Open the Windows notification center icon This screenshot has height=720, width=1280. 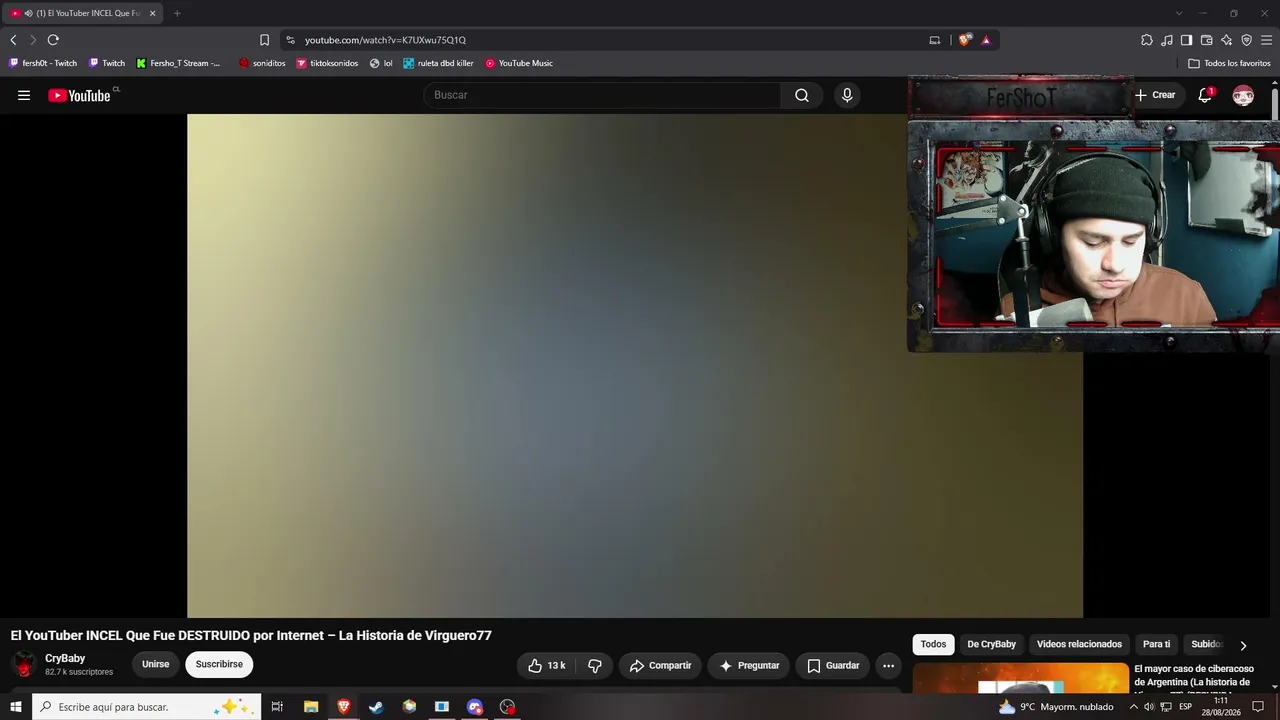point(1258,707)
